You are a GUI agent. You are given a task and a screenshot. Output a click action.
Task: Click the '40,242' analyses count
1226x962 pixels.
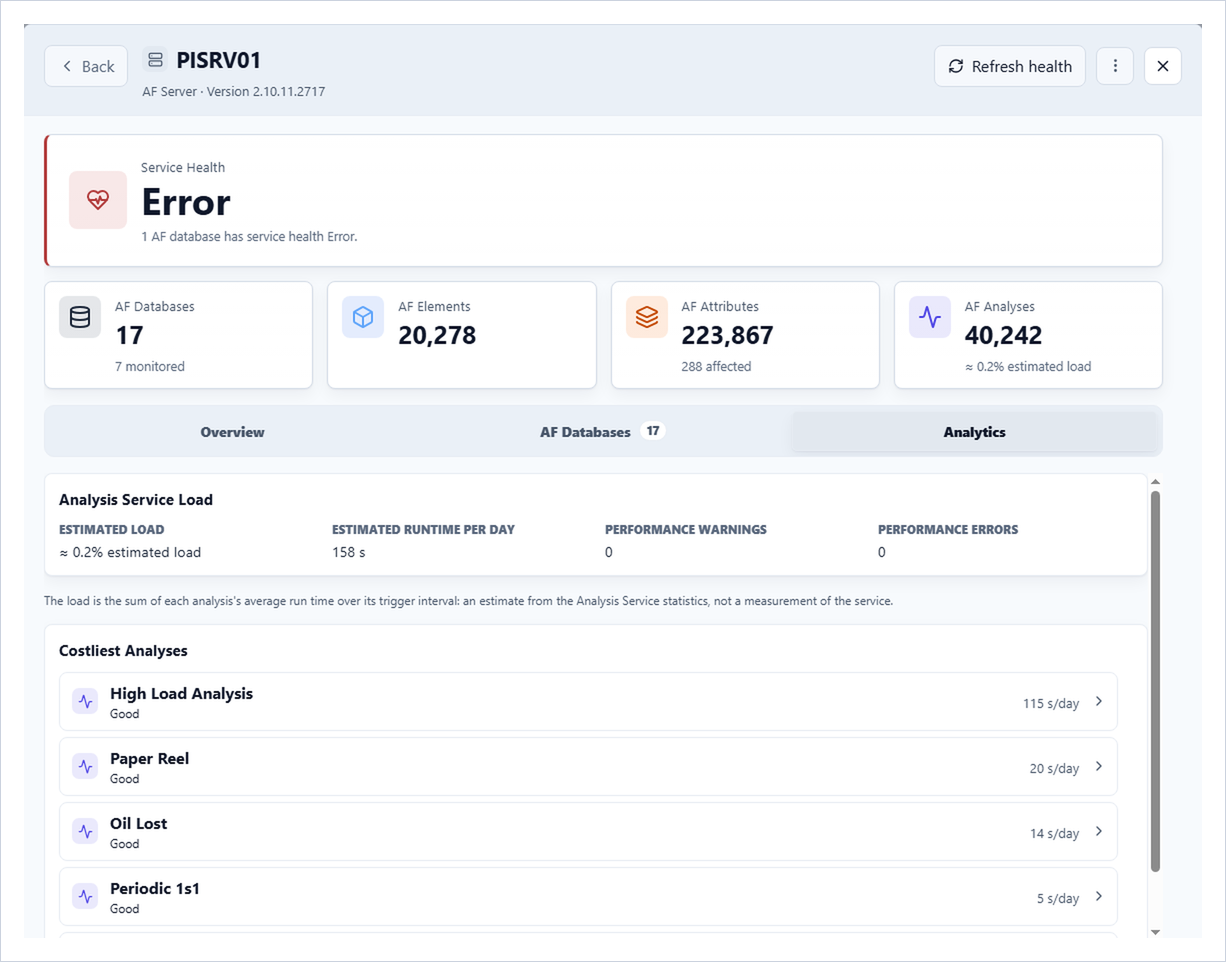tap(1004, 336)
